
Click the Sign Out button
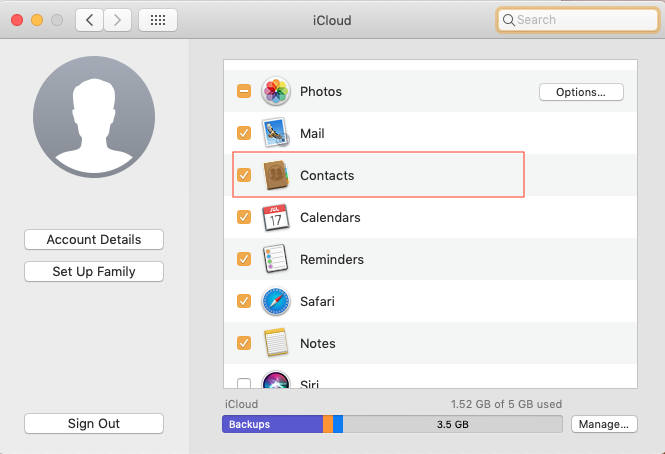94,423
